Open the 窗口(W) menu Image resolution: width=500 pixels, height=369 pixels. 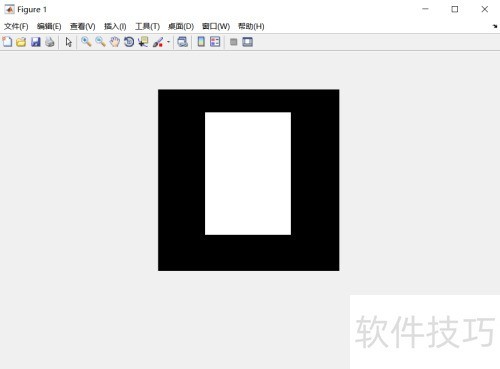point(216,26)
